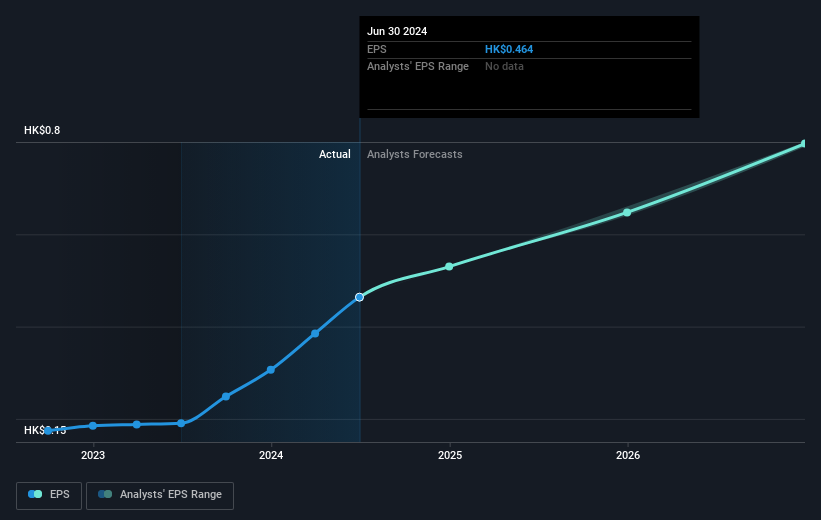
Task: Click the 'Analysts Forecasts' label
Action: [x=414, y=154]
